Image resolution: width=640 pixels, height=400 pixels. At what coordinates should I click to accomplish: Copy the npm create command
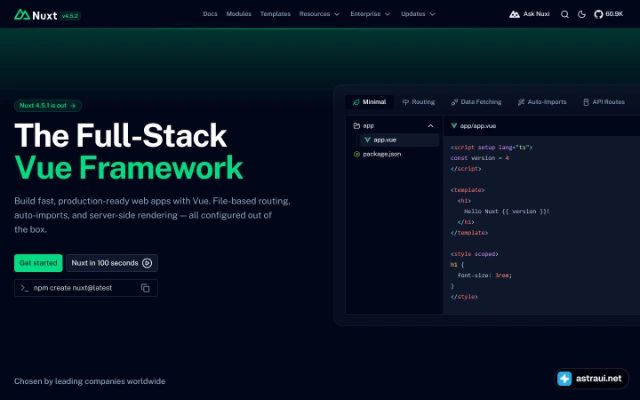[145, 288]
